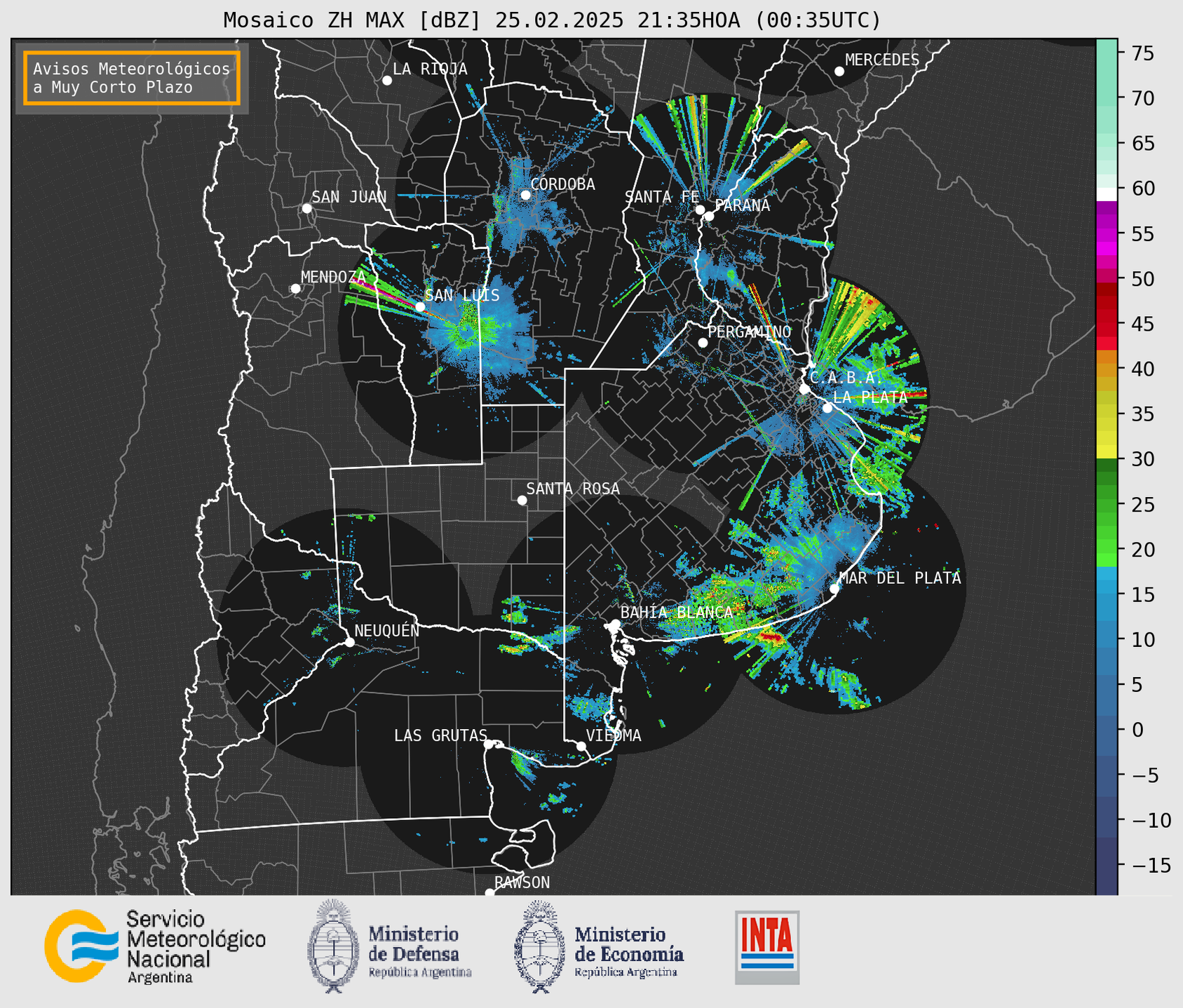Click the SAN LUIS city marker

click(x=420, y=307)
